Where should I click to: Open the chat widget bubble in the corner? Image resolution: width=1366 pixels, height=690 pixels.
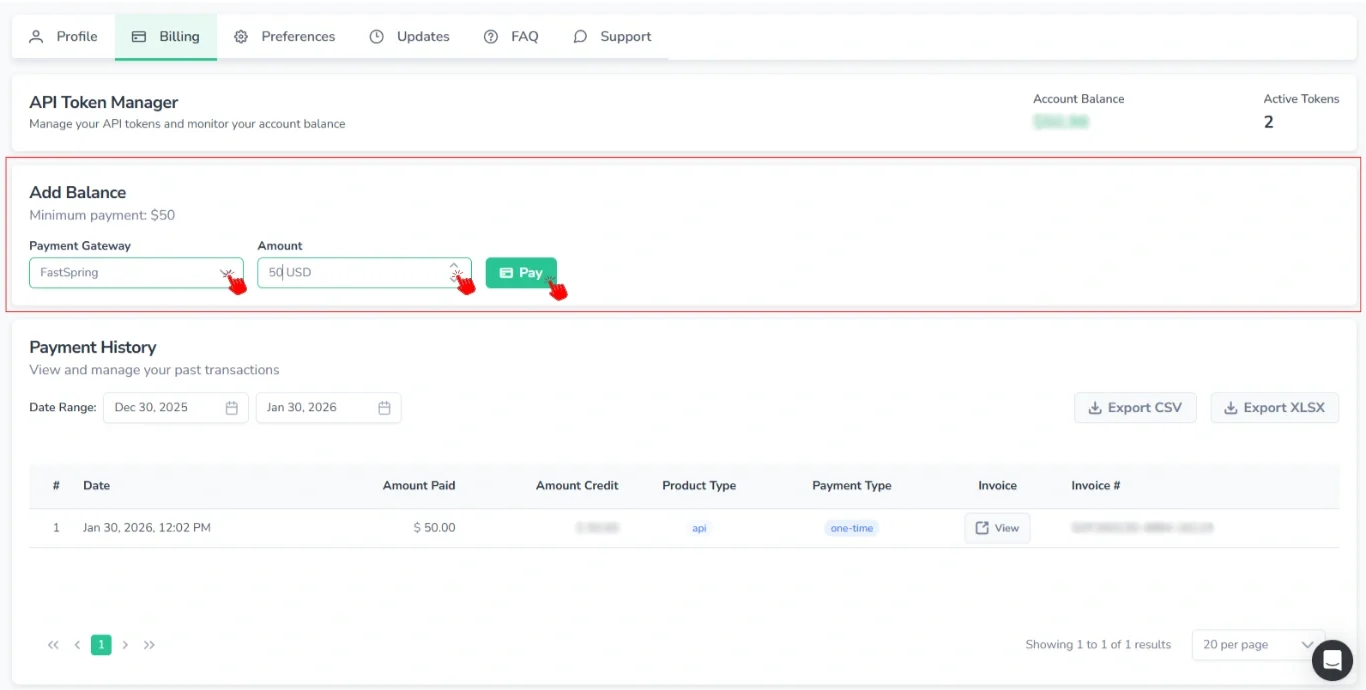pos(1333,660)
